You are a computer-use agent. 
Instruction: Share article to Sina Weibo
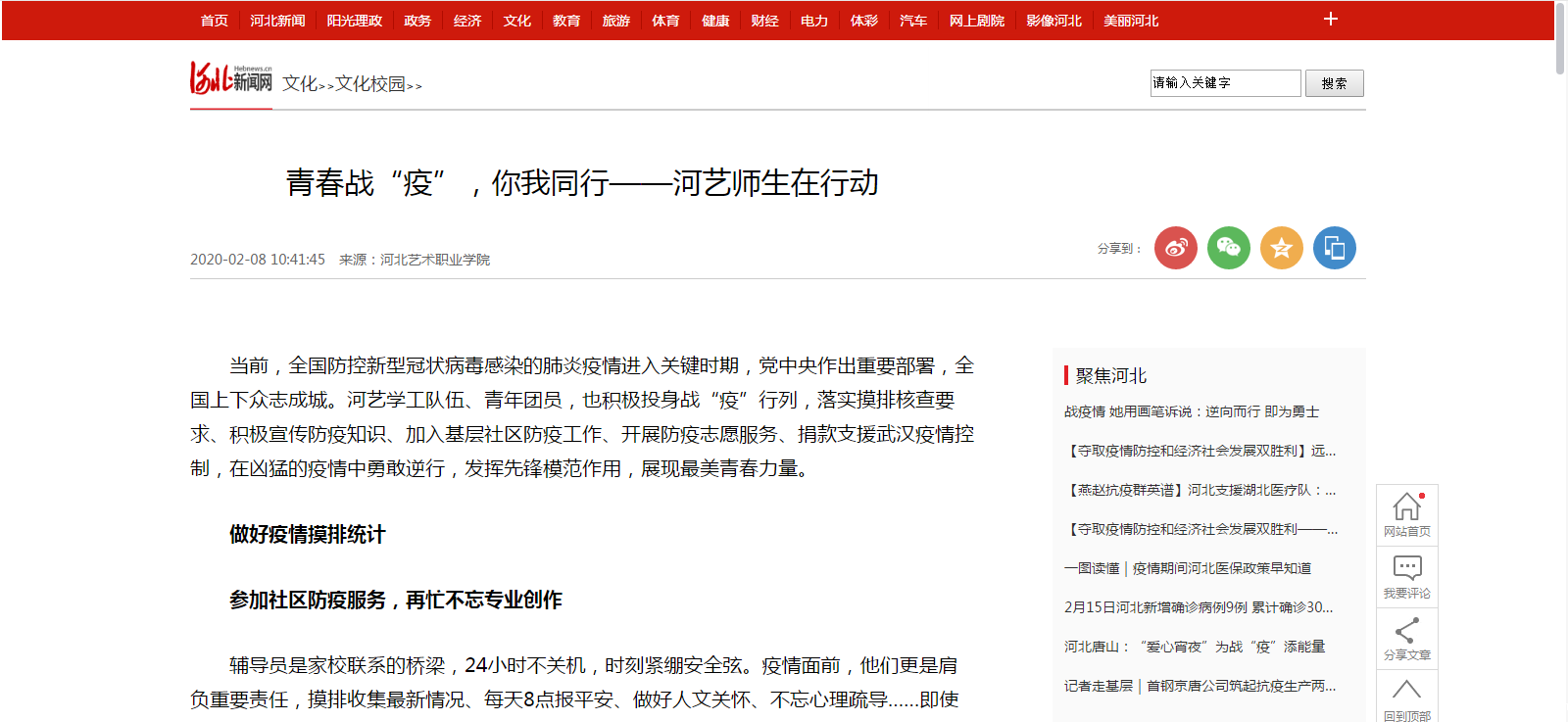1175,248
